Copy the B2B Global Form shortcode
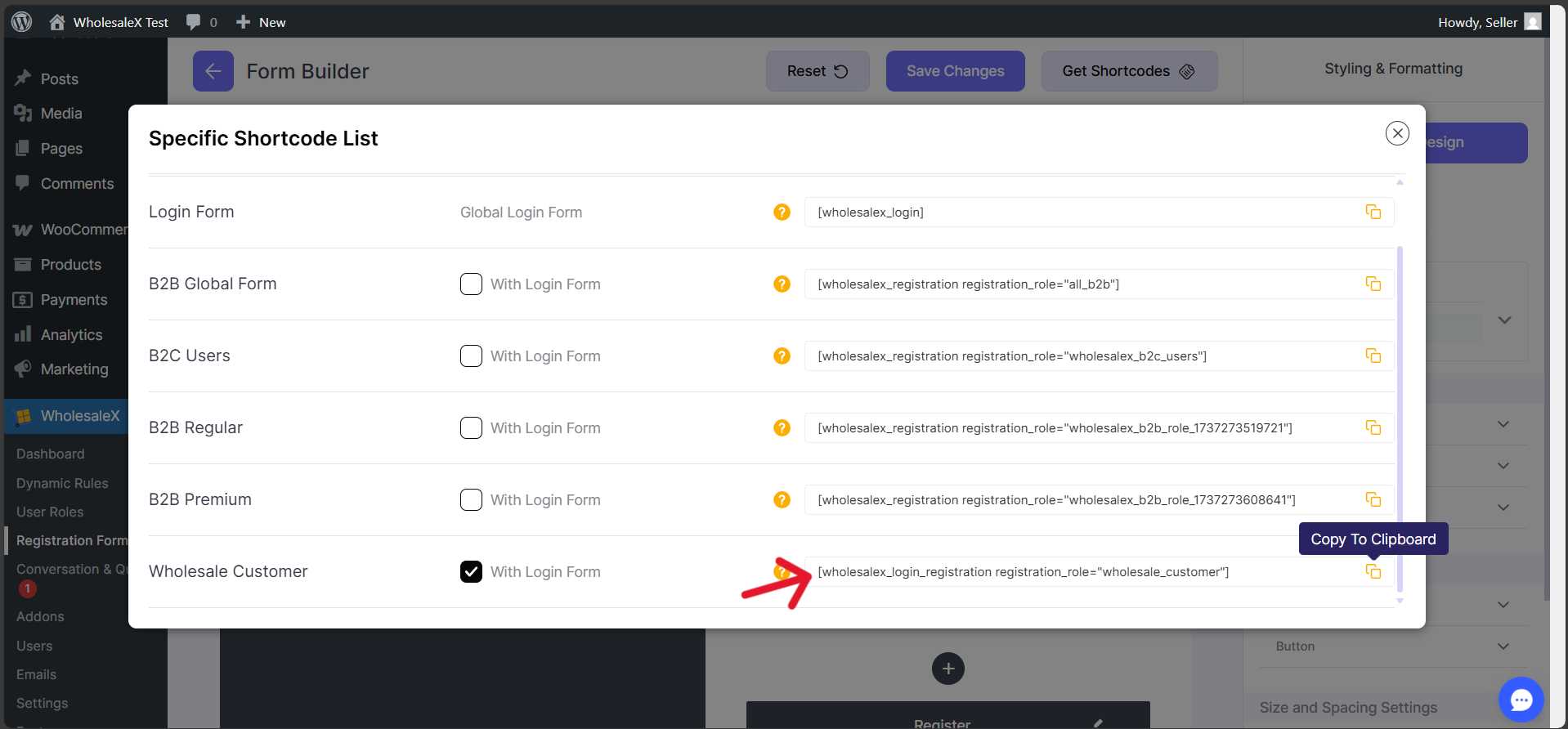This screenshot has width=1568, height=729. tap(1373, 284)
